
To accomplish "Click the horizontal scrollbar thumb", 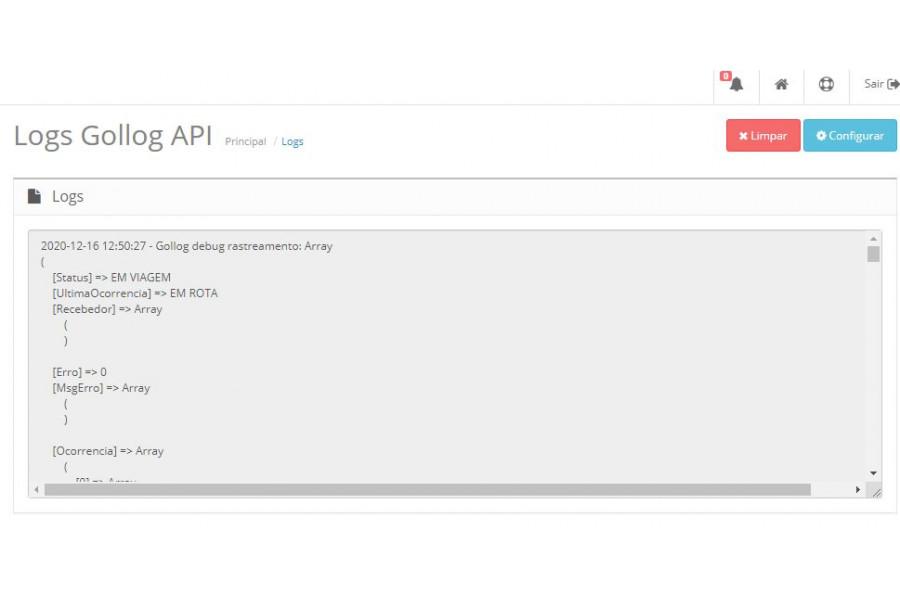I will point(428,490).
